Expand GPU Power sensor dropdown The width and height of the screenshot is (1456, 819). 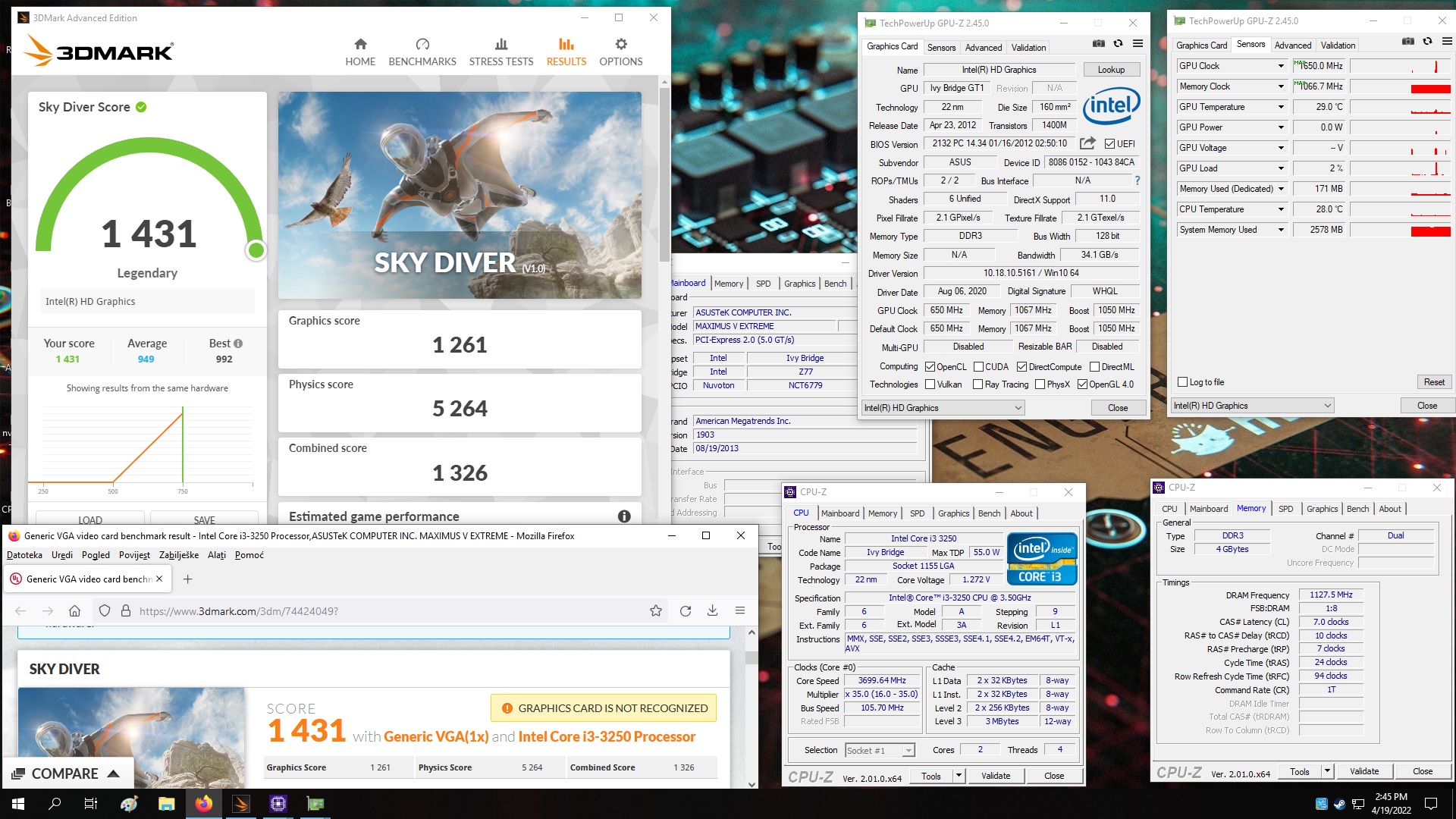click(1281, 127)
